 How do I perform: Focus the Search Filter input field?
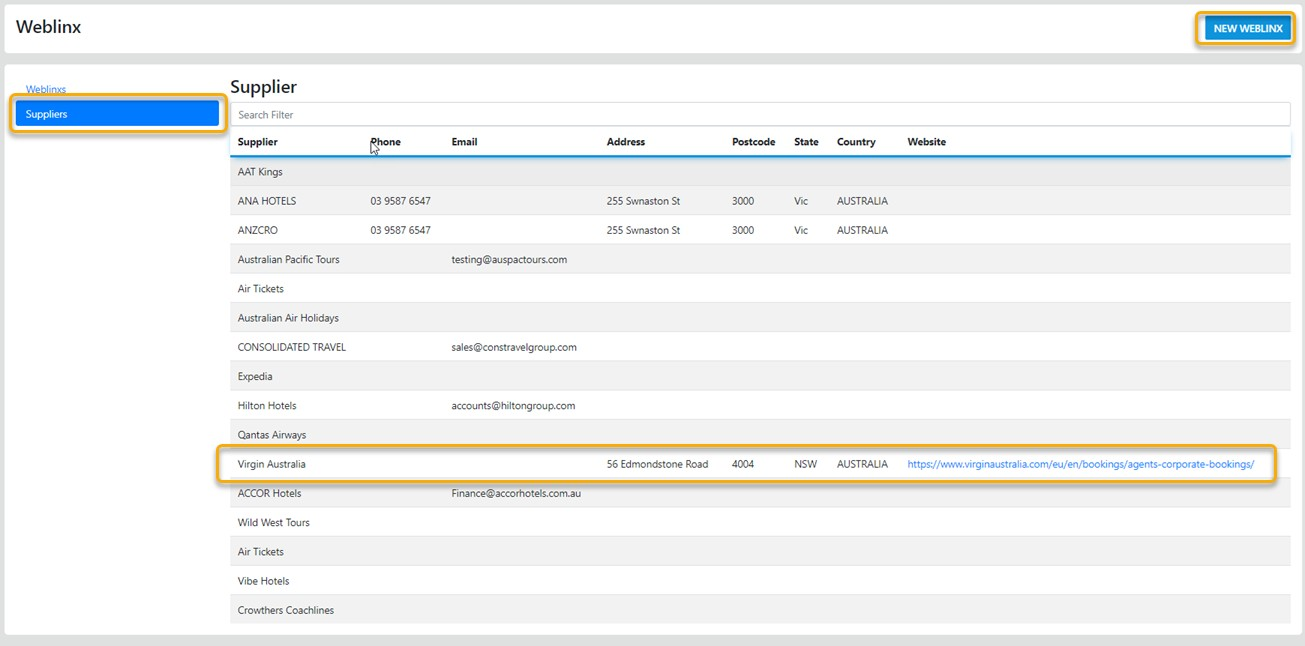click(759, 115)
